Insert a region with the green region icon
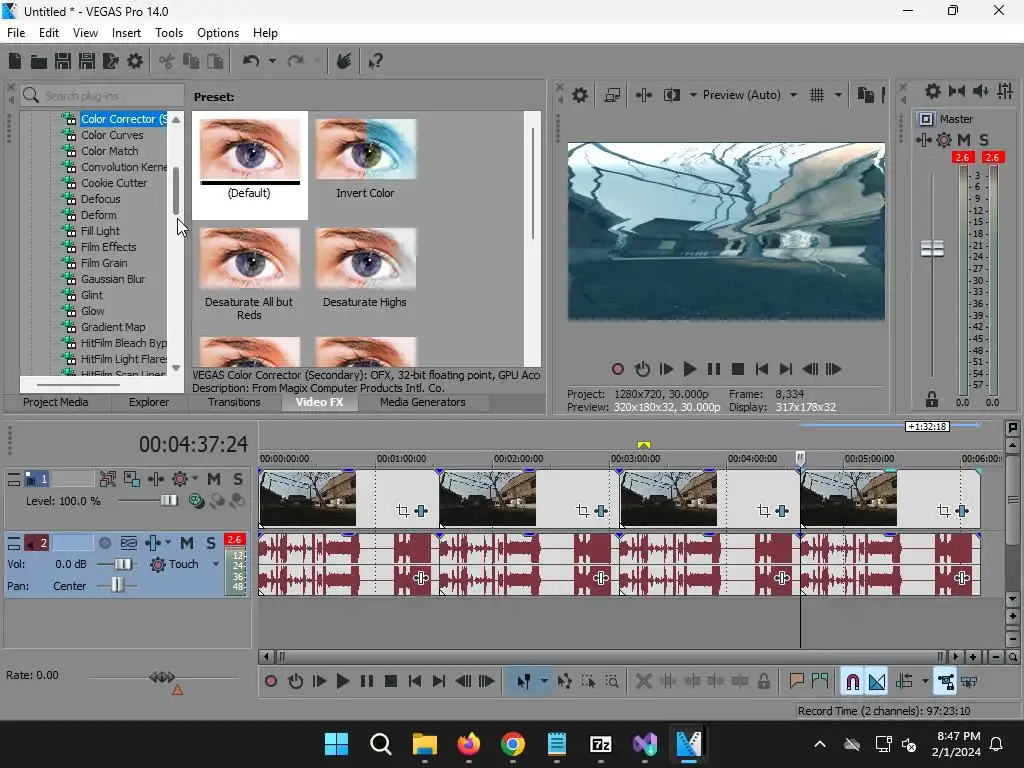Screen dimensions: 1024x768 (820, 682)
